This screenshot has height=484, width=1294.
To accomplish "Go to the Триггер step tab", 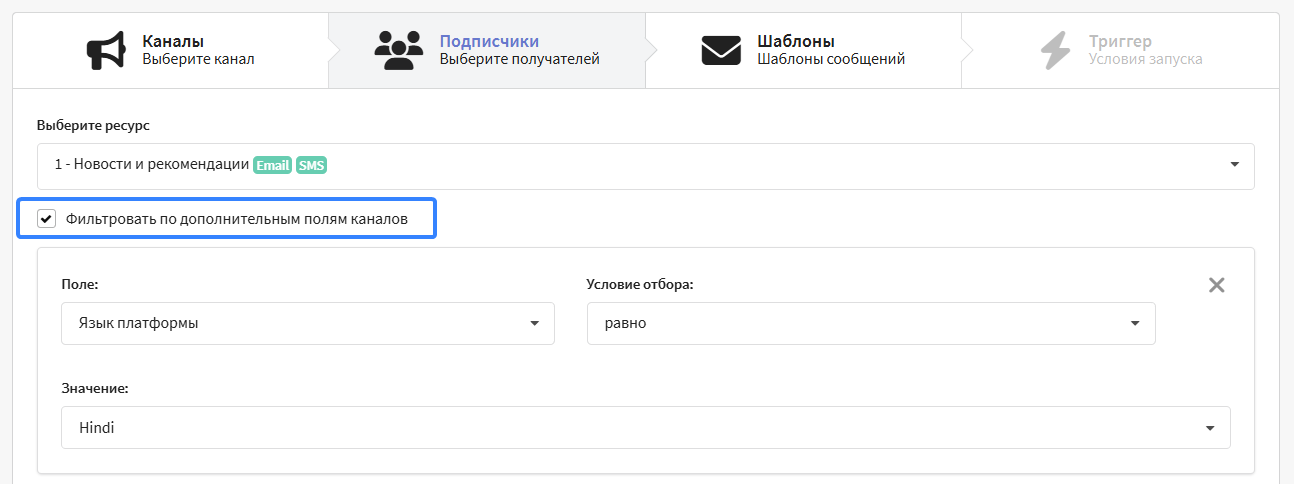I will click(1120, 50).
